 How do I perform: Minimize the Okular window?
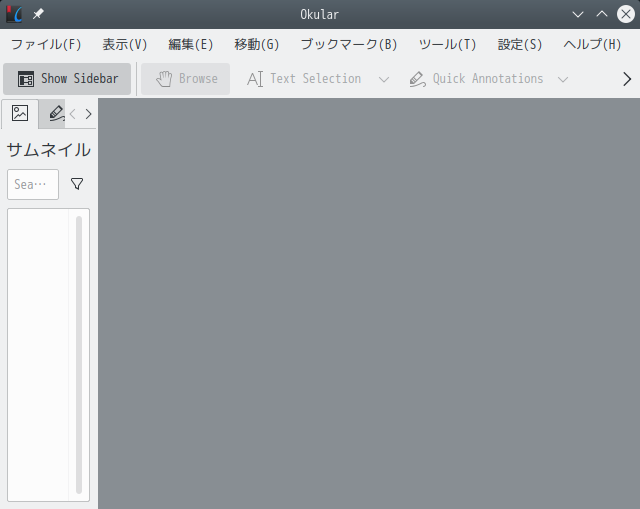[578, 14]
